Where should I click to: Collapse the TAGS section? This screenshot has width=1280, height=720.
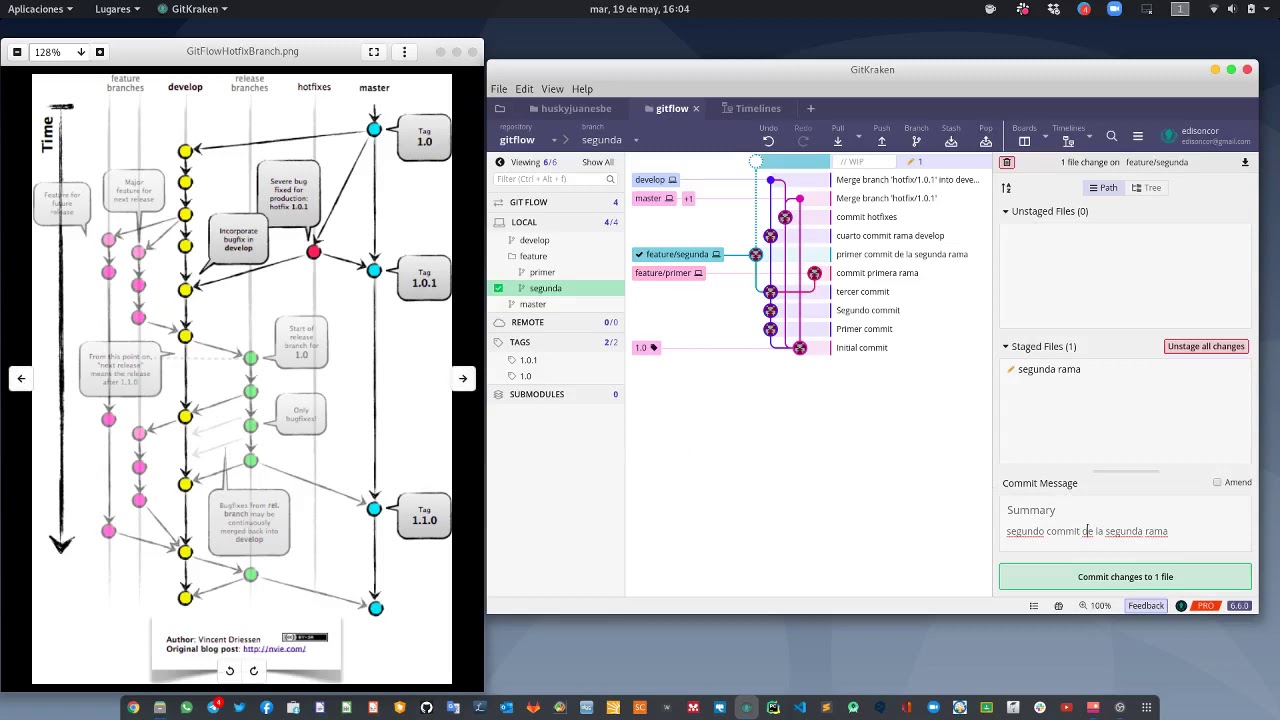pyautogui.click(x=558, y=342)
